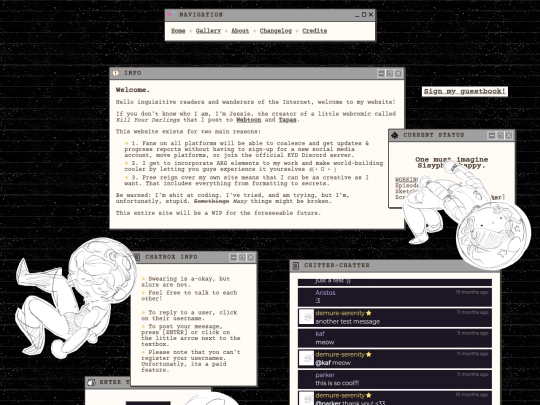The width and height of the screenshot is (540, 405).
Task: Open the About page link
Action: 240,31
